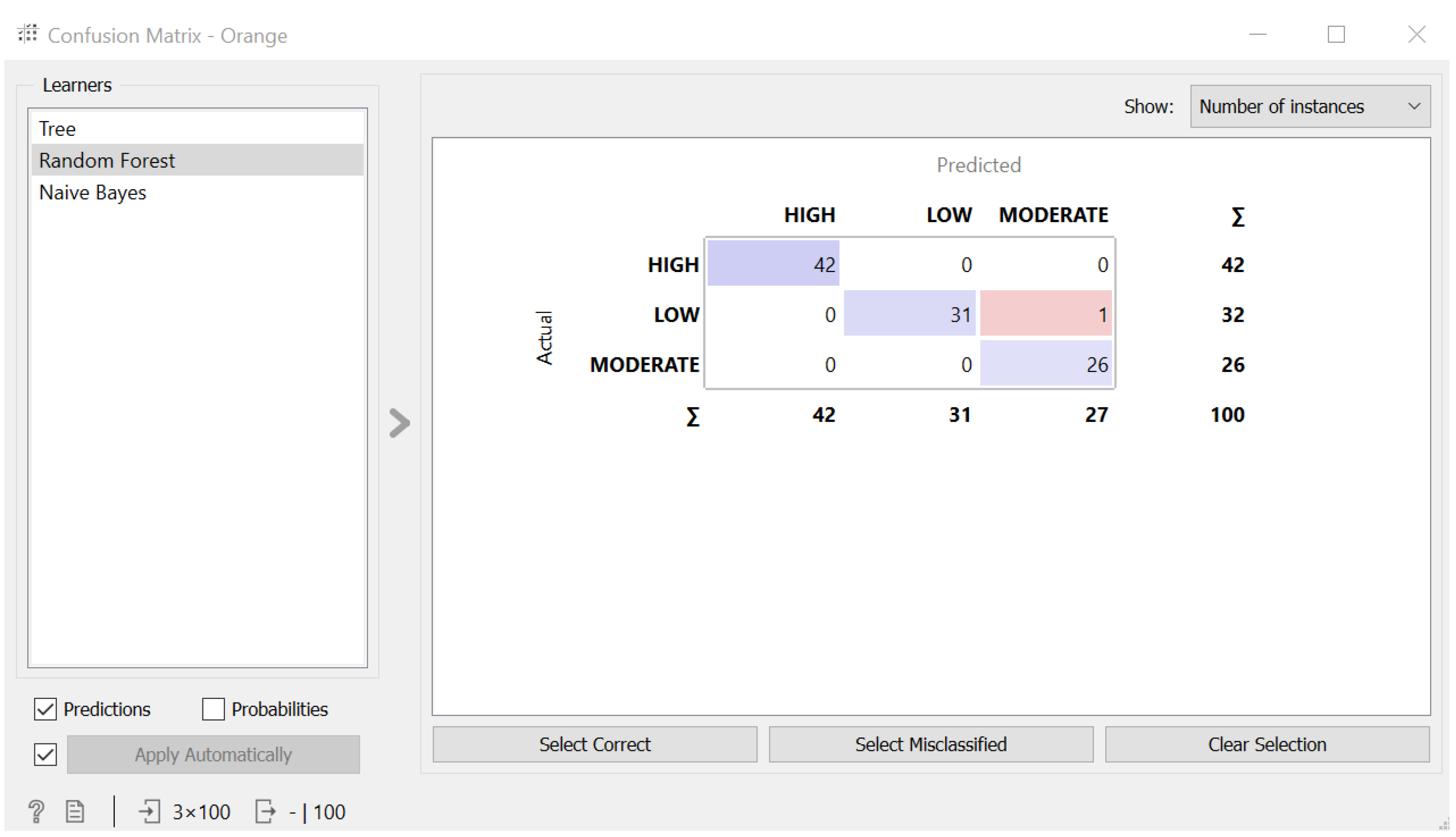The width and height of the screenshot is (1456, 837).
Task: Uncheck the Apply Automatically checkbox
Action: [45, 754]
